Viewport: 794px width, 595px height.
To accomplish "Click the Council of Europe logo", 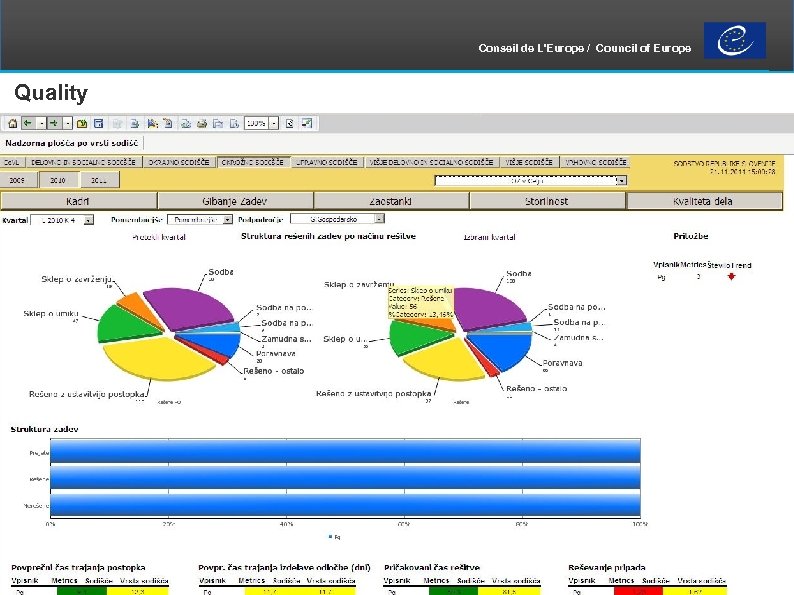I will click(735, 41).
